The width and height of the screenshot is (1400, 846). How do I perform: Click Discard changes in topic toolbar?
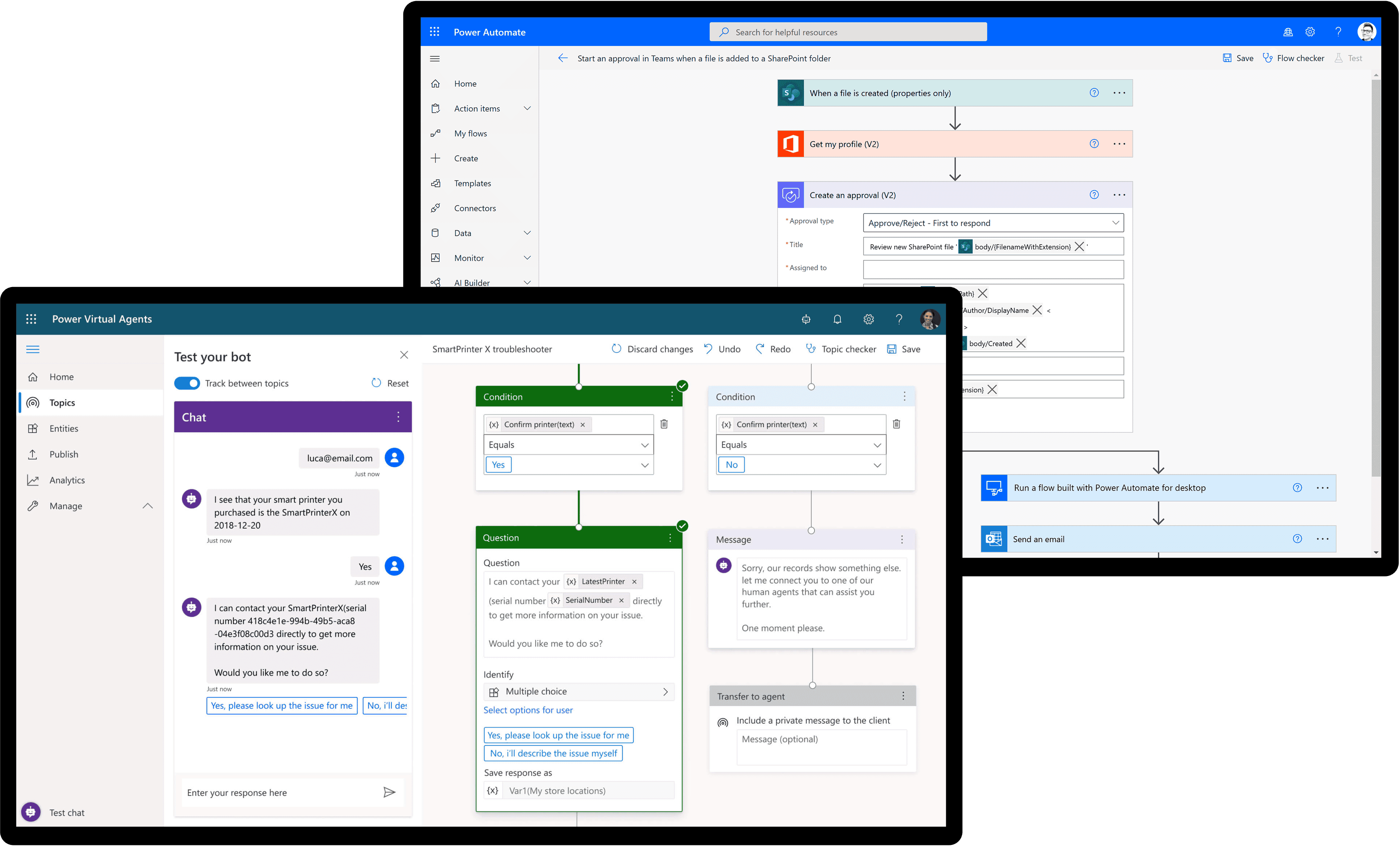[x=652, y=349]
